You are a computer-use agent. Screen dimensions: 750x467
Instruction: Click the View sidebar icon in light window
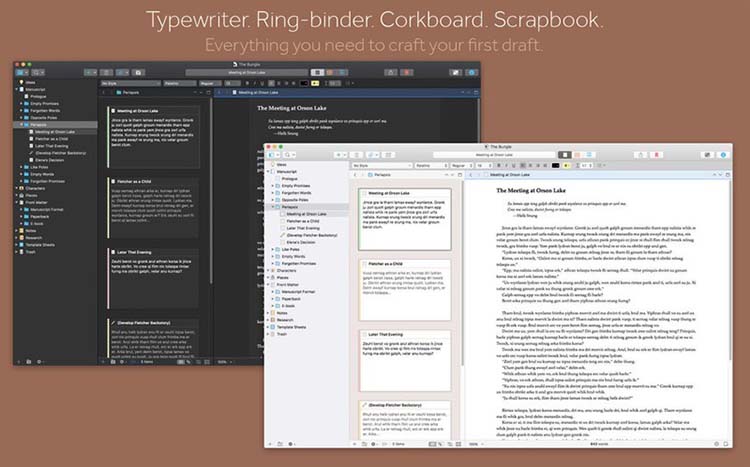coord(274,155)
